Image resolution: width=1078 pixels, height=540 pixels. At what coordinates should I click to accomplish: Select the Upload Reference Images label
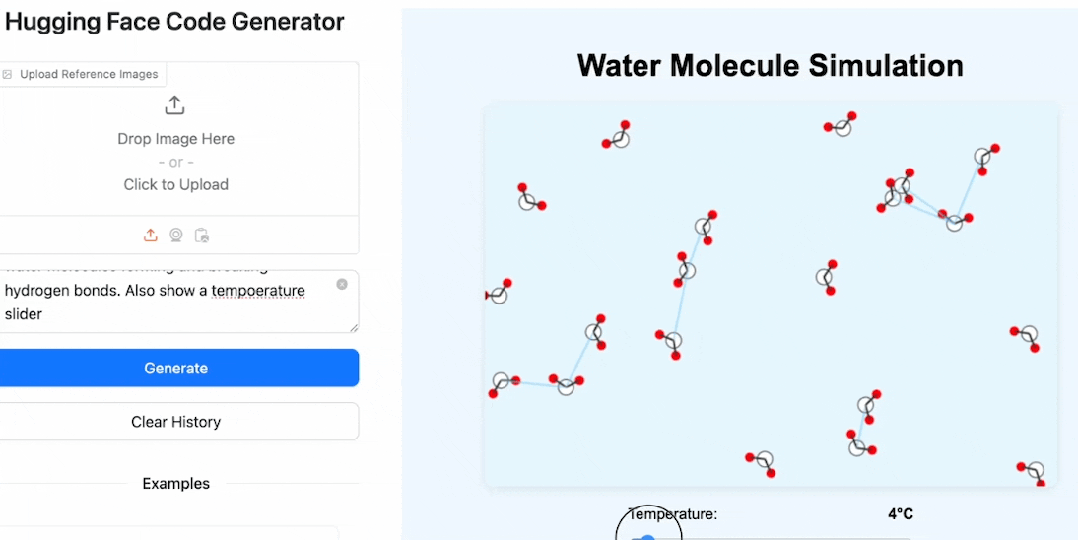89,74
